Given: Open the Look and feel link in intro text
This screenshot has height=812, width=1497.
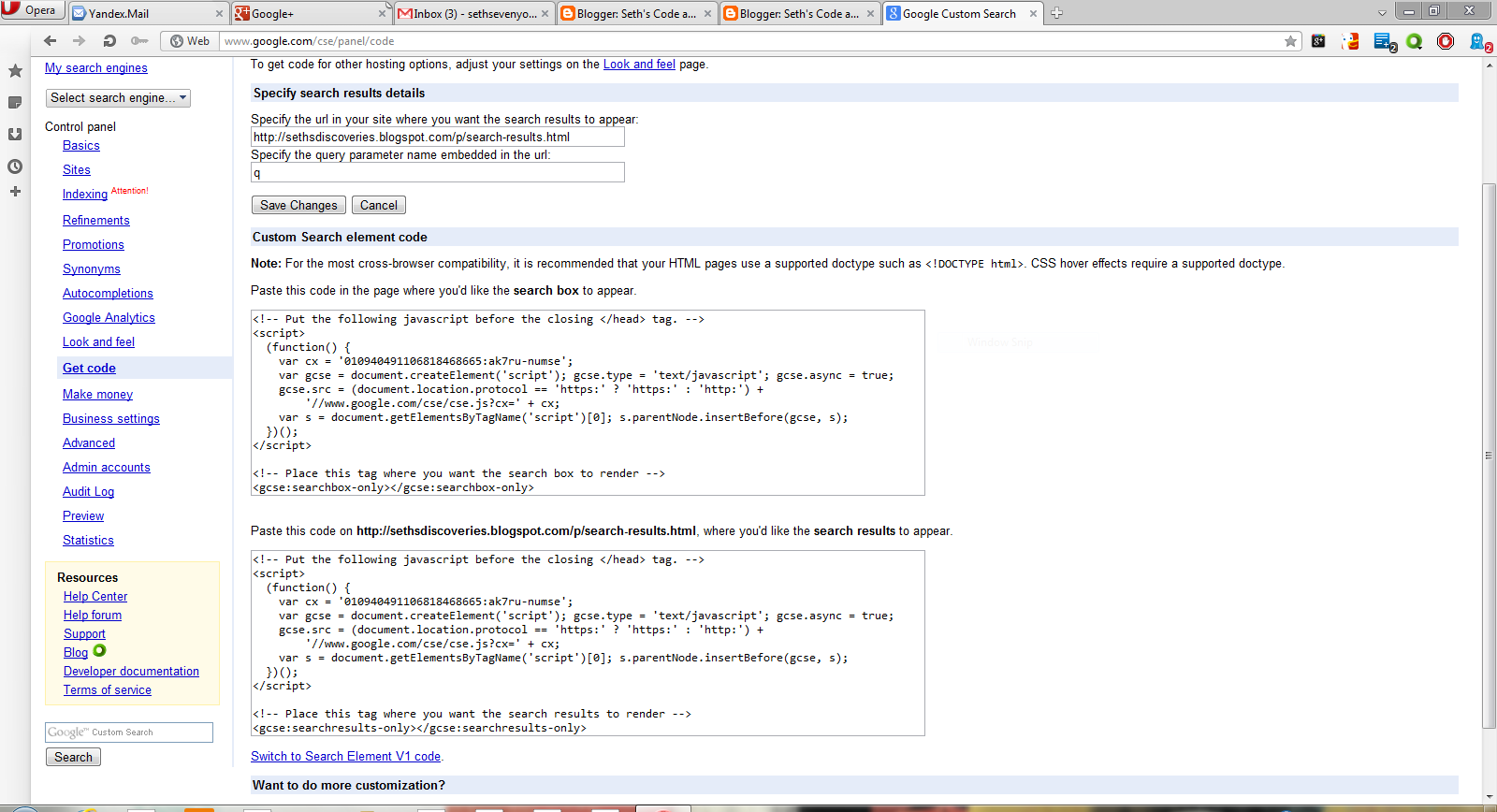Looking at the screenshot, I should coord(639,65).
